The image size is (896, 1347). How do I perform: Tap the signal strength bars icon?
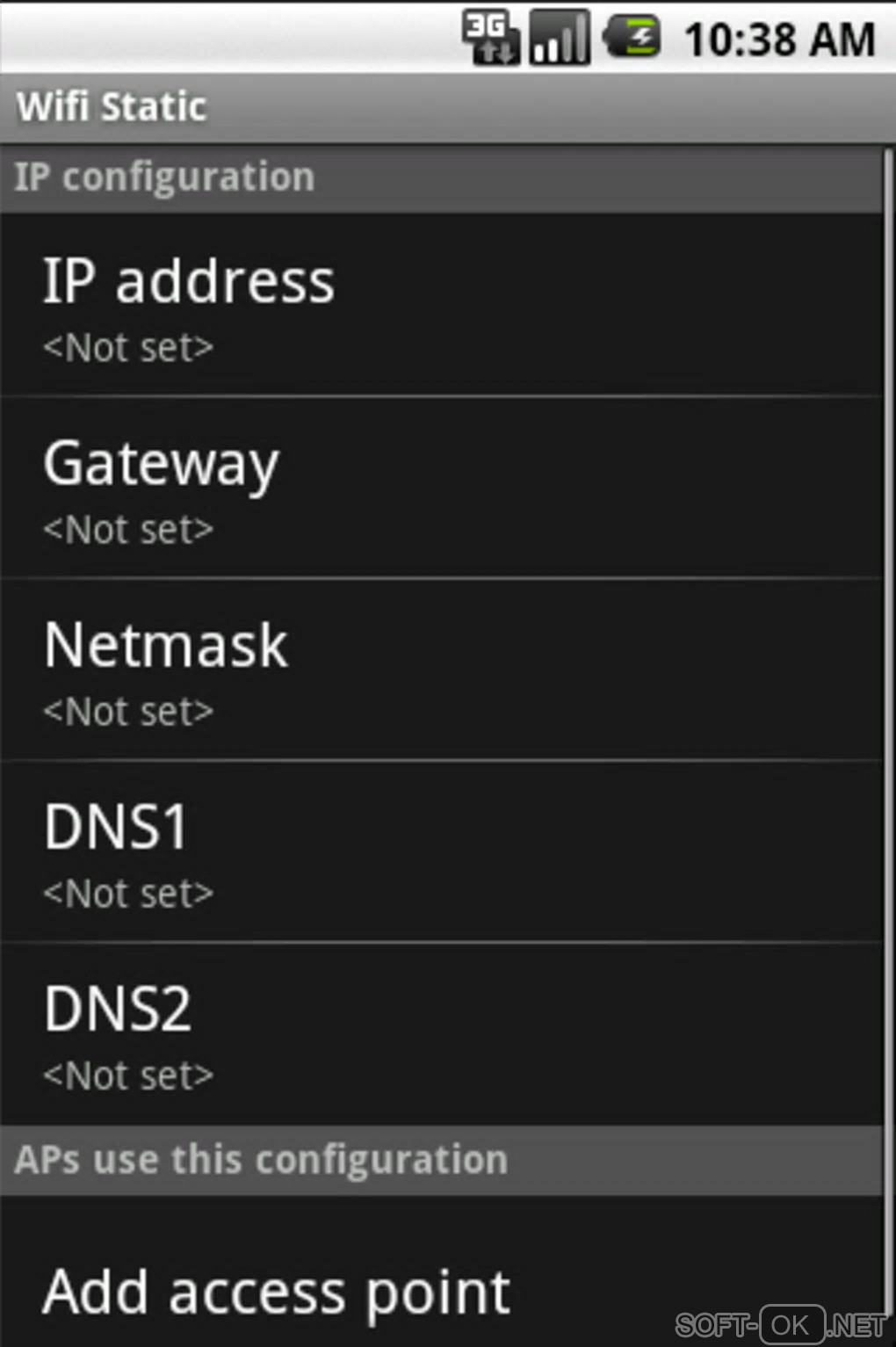pyautogui.click(x=560, y=38)
